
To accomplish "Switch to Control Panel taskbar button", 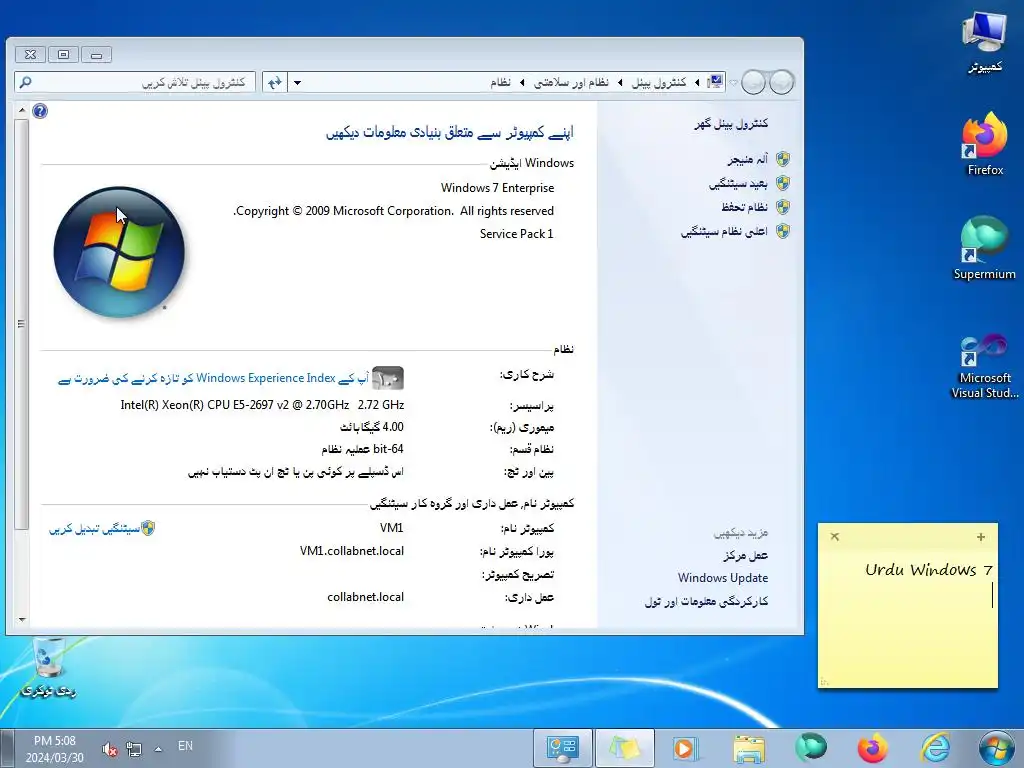I will point(562,748).
